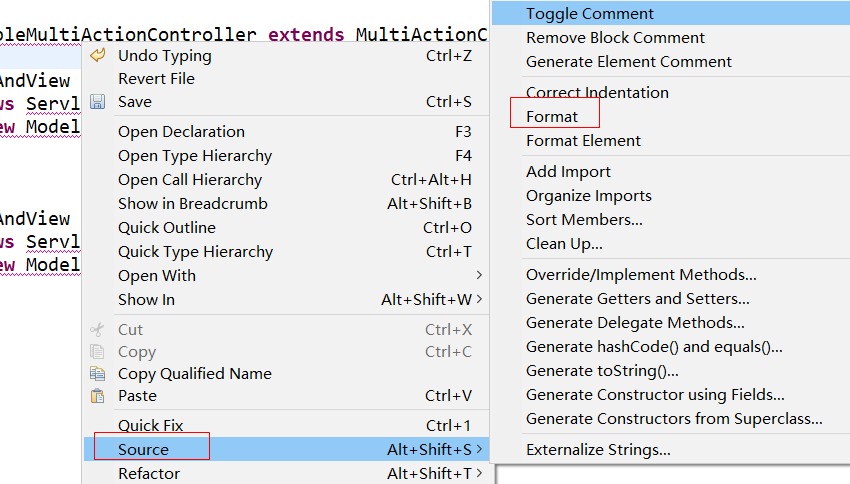Click the Paste clipboard icon
The height and width of the screenshot is (484, 850).
(x=98, y=396)
